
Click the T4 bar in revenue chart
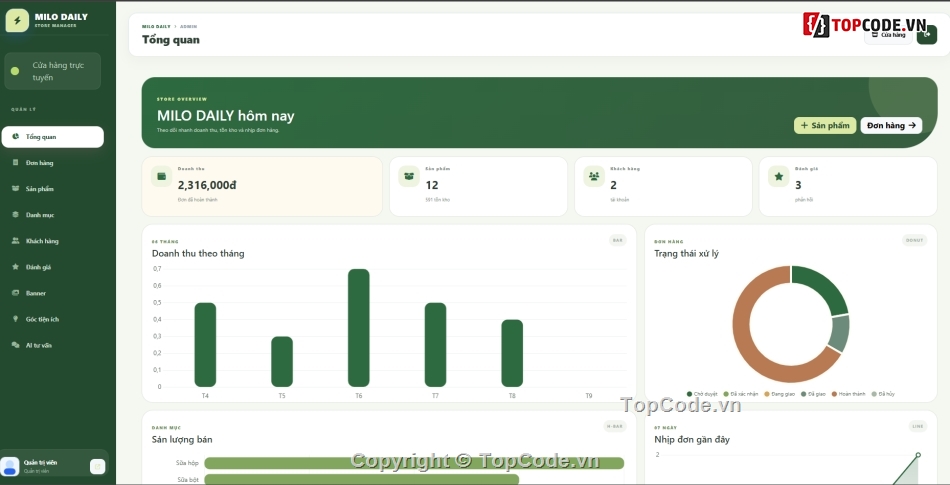(x=205, y=345)
